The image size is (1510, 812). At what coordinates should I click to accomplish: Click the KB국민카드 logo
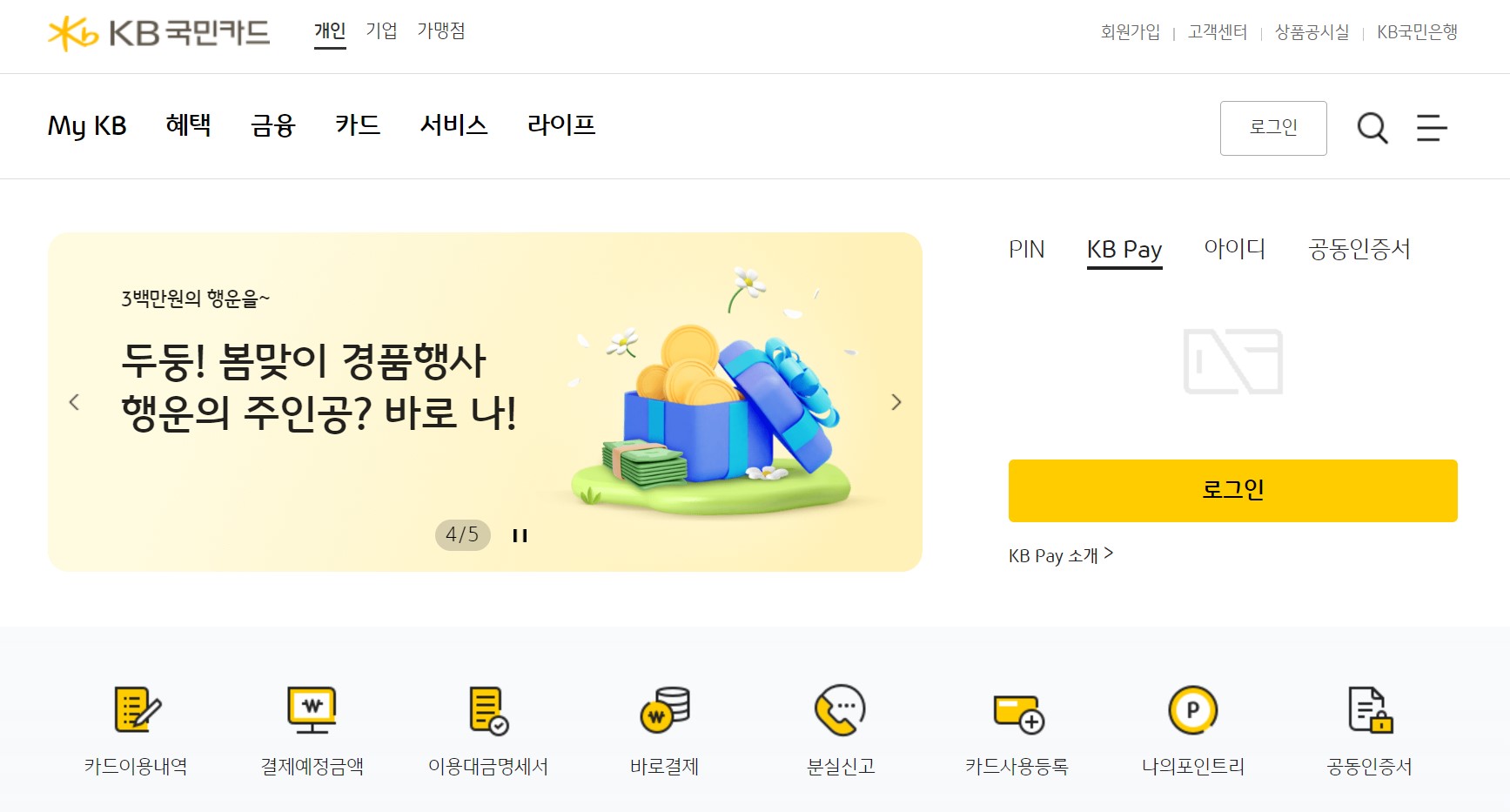pos(158,33)
